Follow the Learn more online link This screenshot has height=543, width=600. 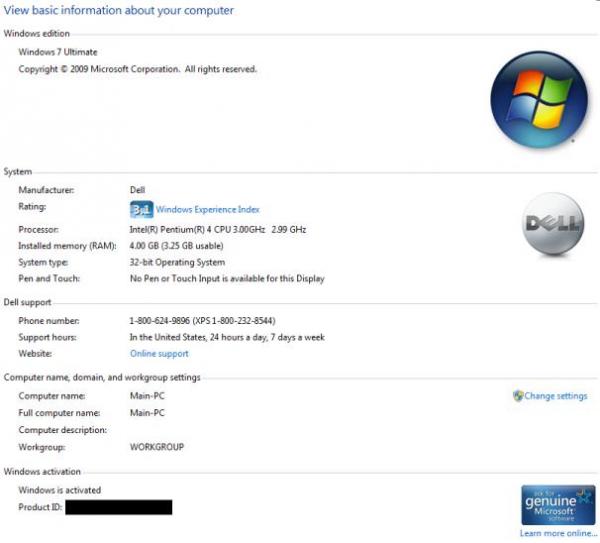pos(558,534)
